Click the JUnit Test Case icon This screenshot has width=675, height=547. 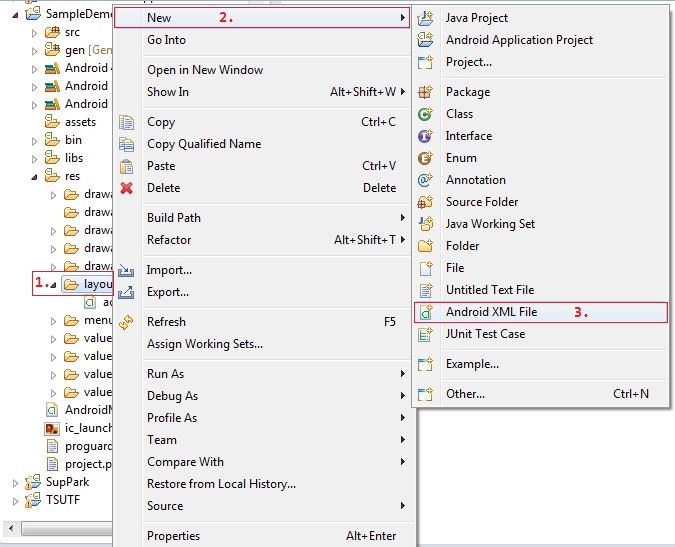(426, 334)
